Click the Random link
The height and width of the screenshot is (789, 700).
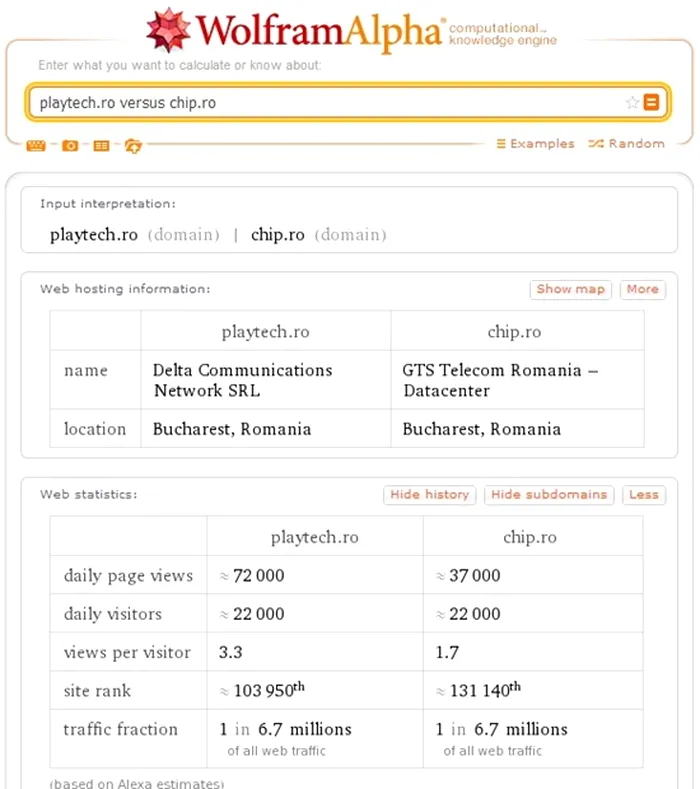(x=627, y=144)
